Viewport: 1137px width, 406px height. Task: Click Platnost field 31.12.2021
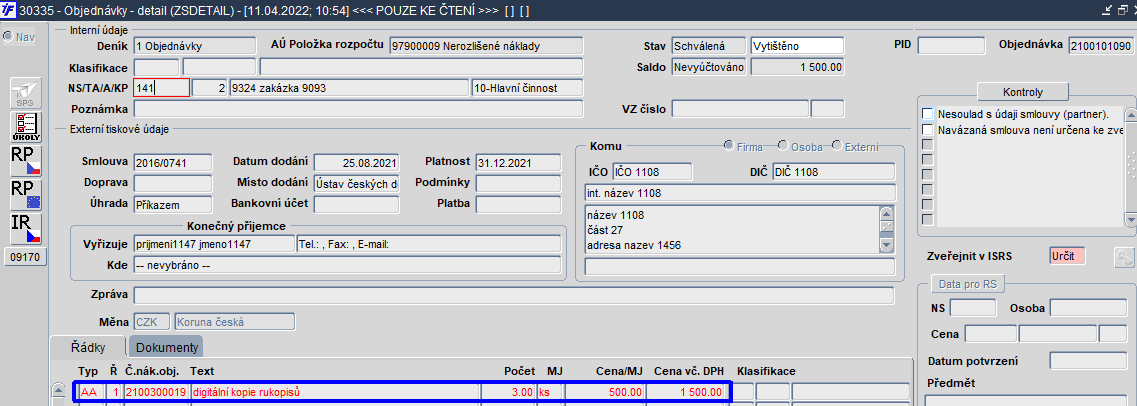pyautogui.click(x=518, y=162)
